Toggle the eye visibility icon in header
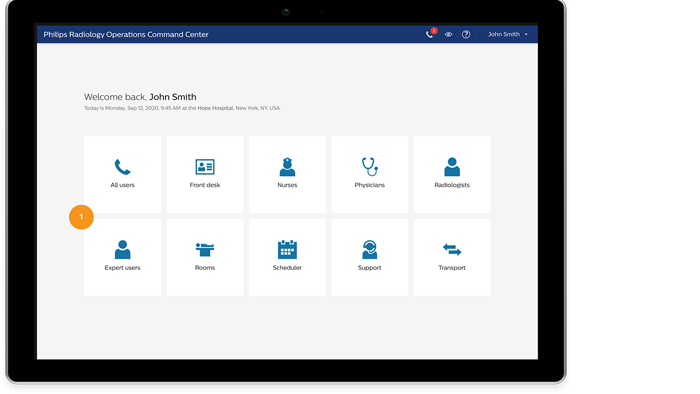The height and width of the screenshot is (394, 700). (448, 34)
